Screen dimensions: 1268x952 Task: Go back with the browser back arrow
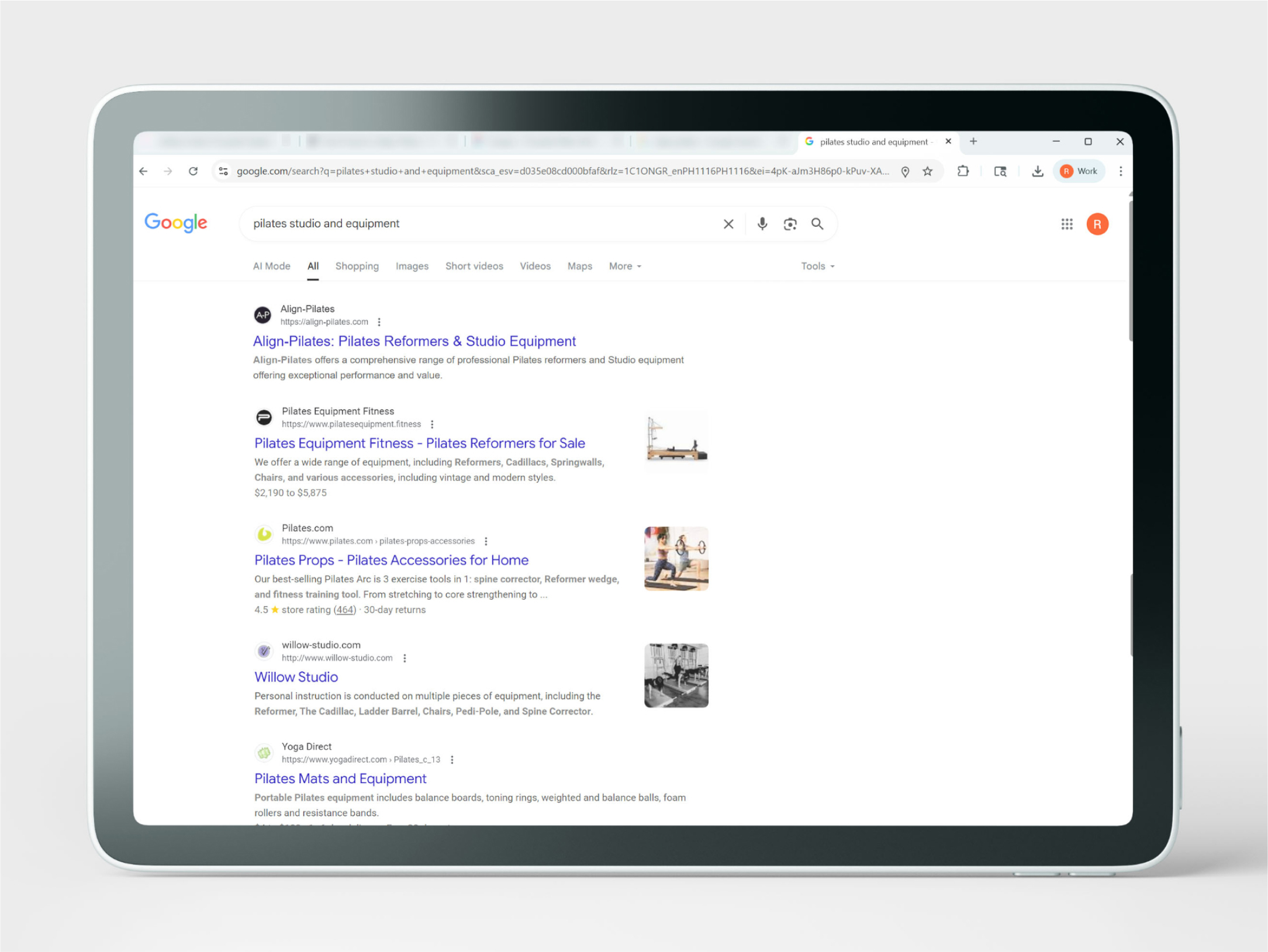click(x=143, y=171)
